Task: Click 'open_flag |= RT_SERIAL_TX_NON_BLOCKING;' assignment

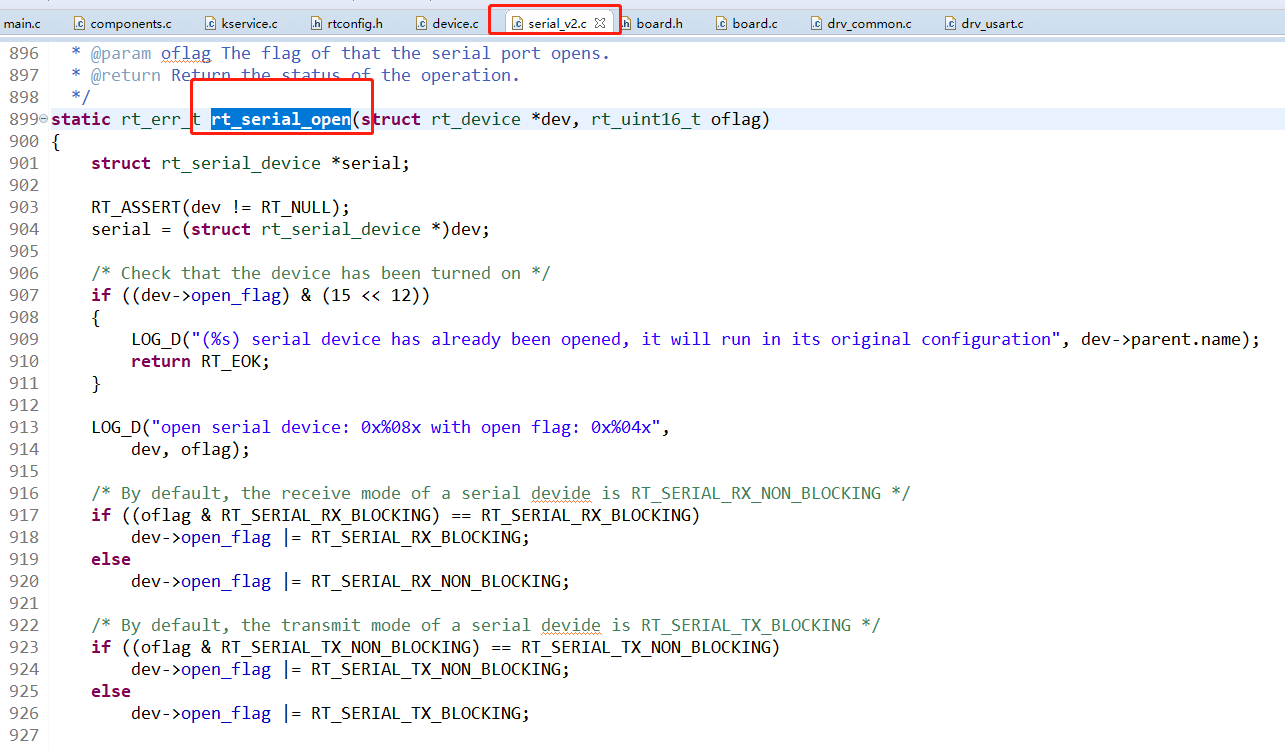Action: pyautogui.click(x=375, y=669)
